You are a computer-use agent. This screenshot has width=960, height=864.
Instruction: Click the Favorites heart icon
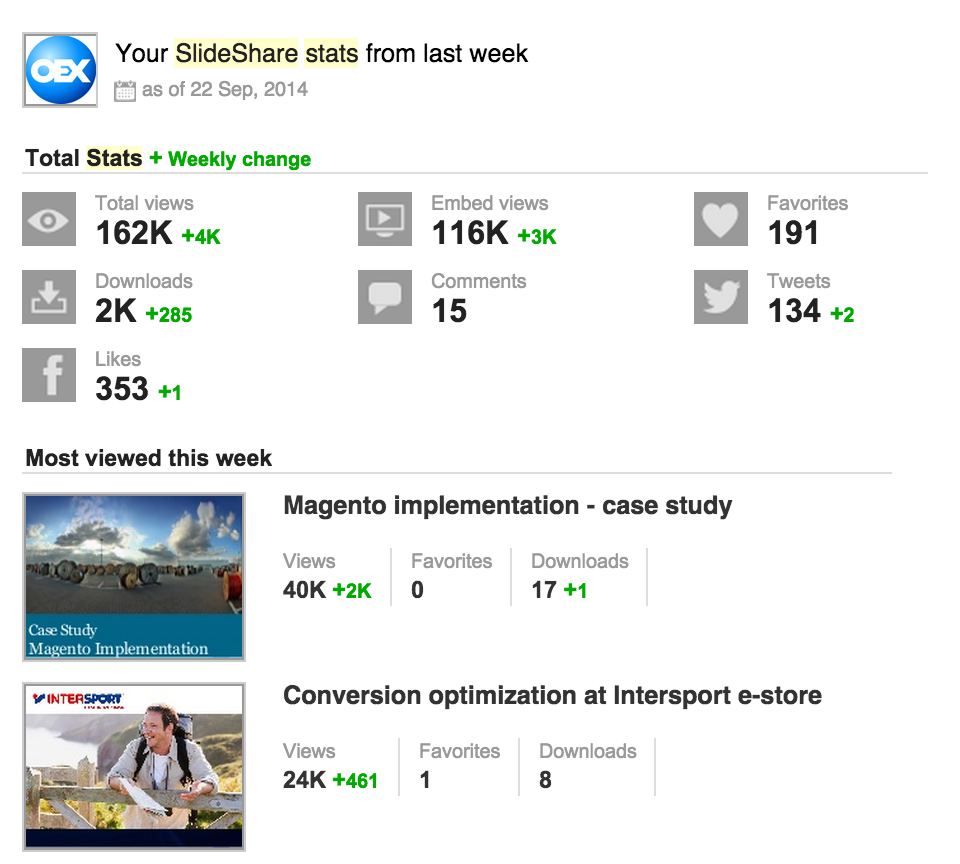pyautogui.click(x=721, y=219)
